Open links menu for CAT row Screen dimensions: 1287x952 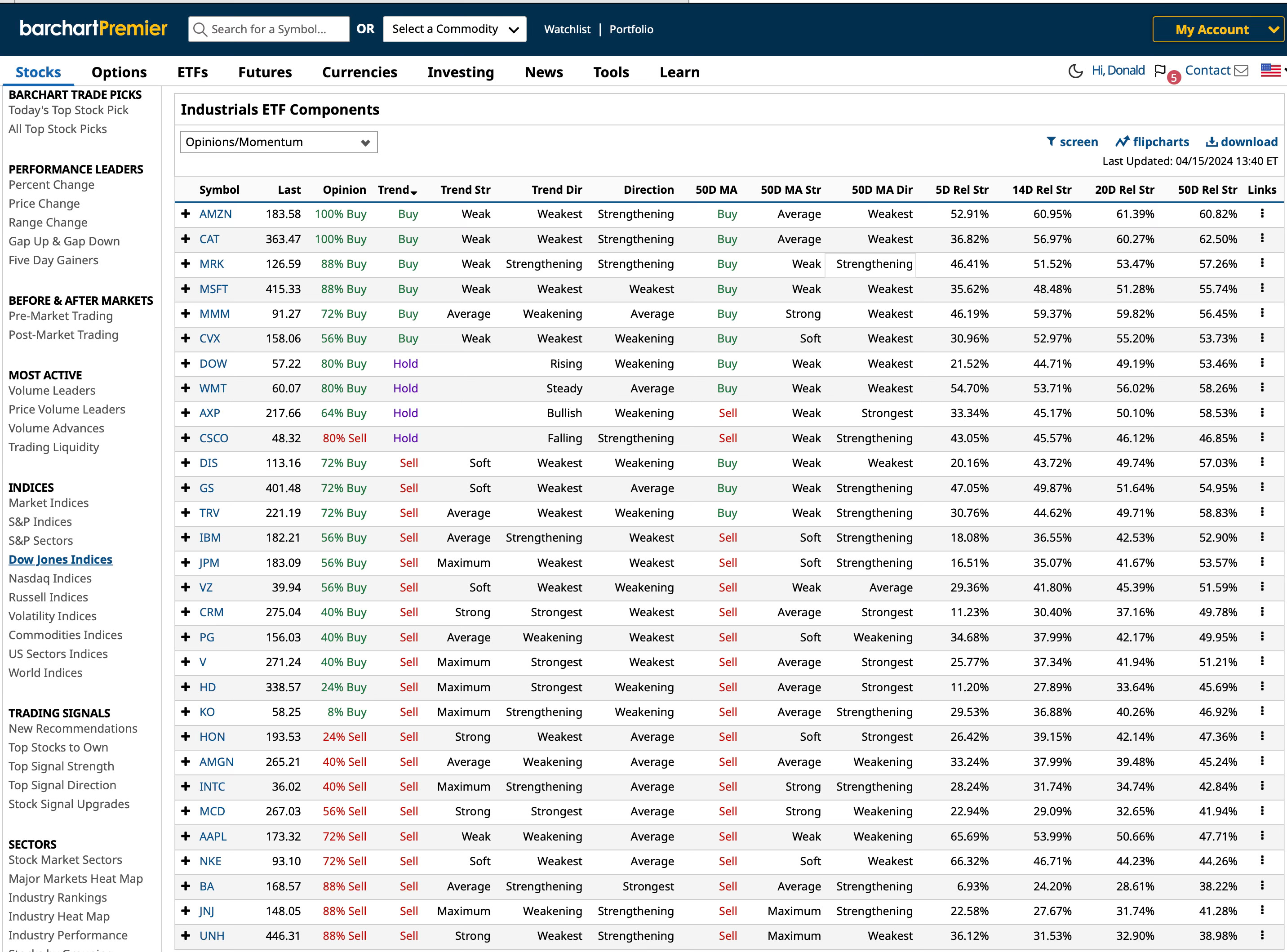[1262, 239]
